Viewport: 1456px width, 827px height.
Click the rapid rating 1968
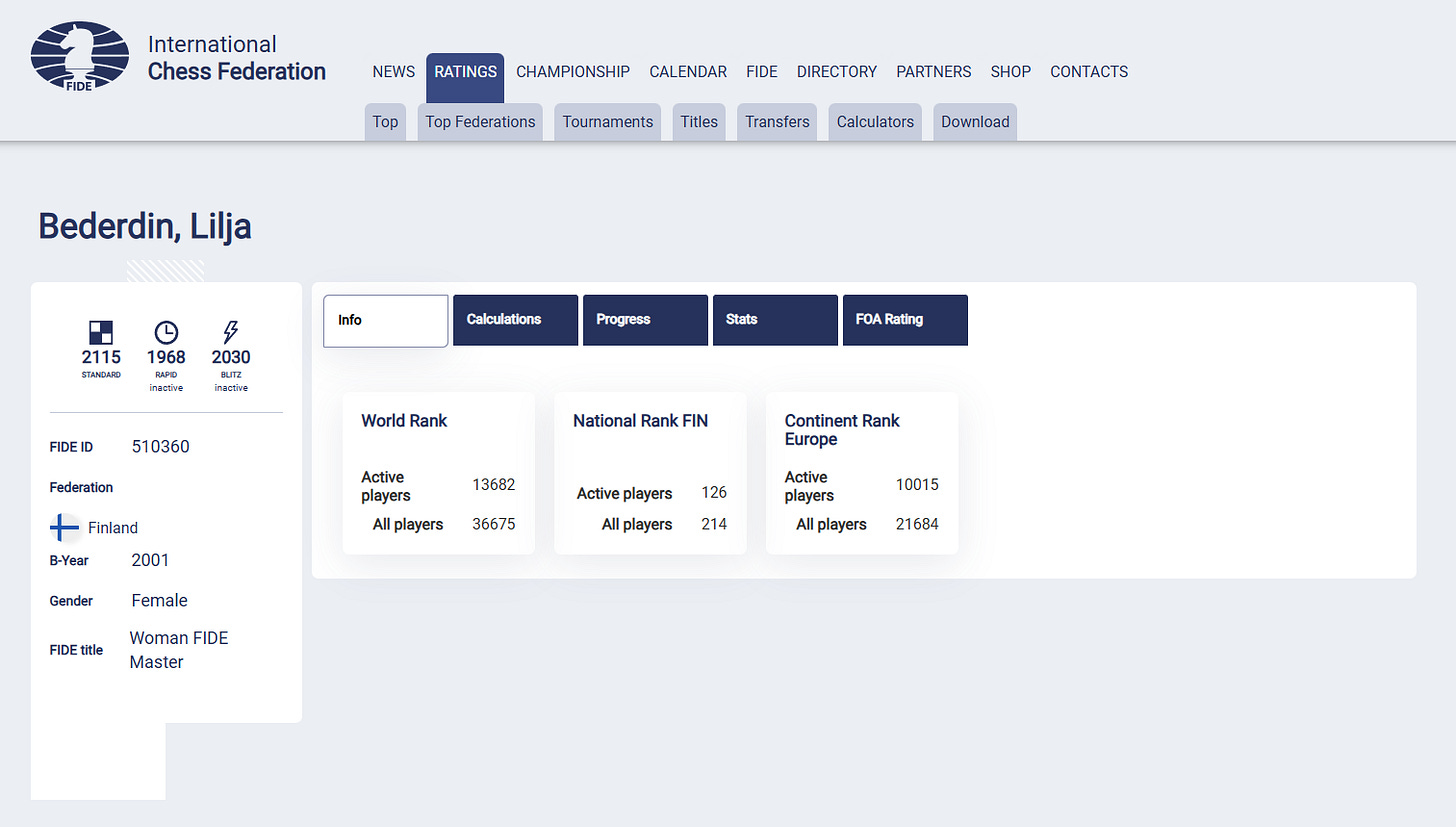[x=166, y=357]
